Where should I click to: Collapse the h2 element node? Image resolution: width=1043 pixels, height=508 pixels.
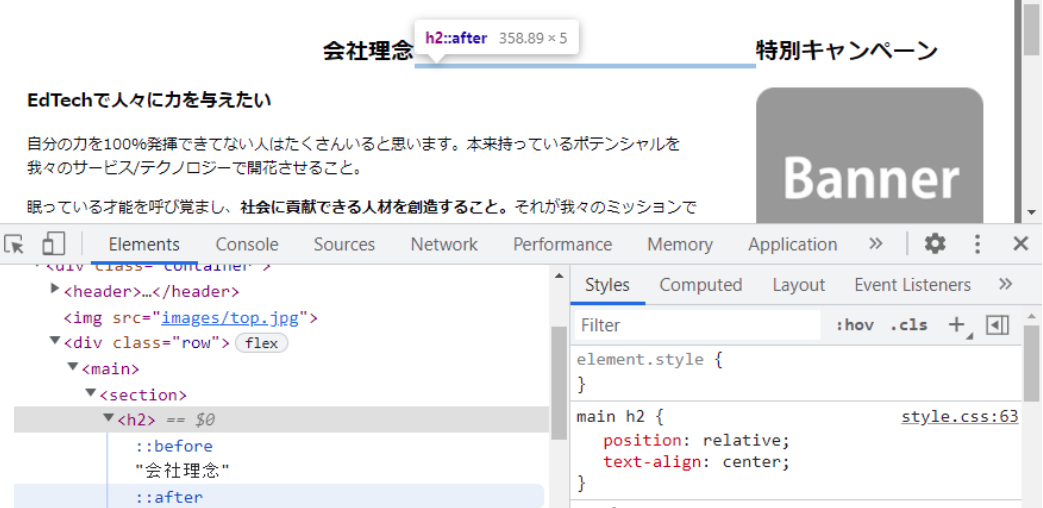(x=108, y=418)
